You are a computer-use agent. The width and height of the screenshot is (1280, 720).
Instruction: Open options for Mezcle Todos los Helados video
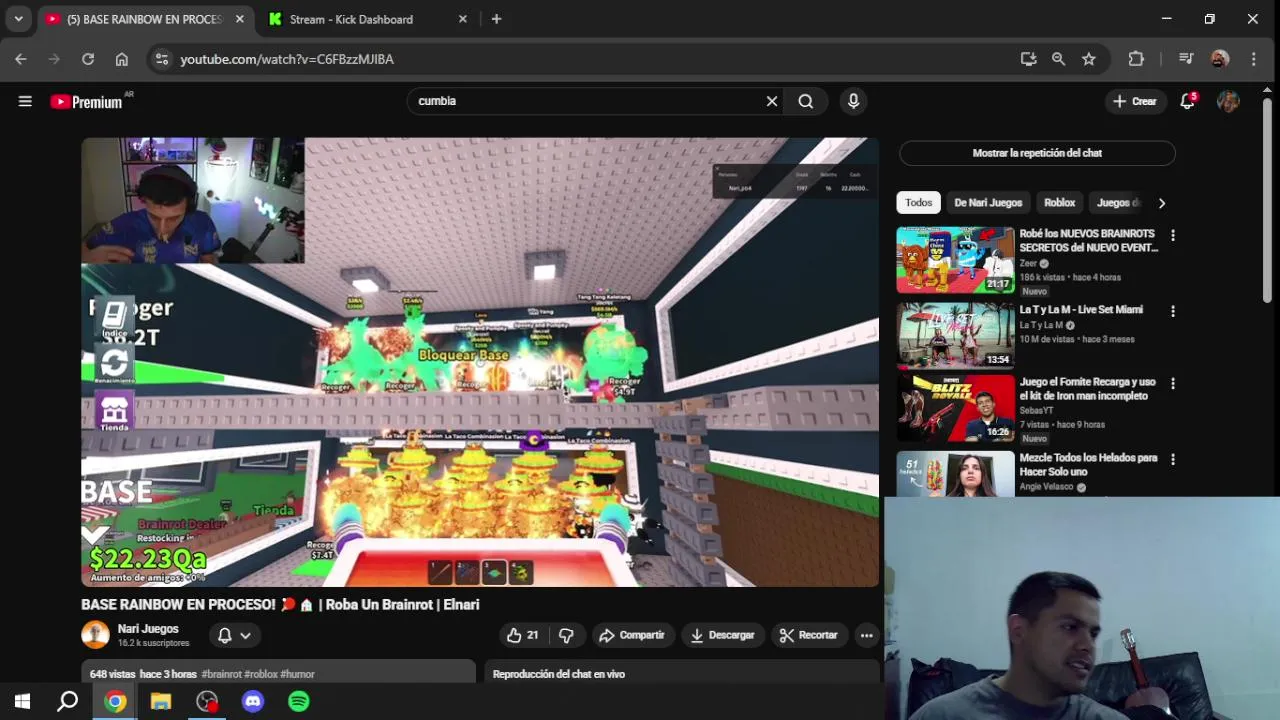1173,459
